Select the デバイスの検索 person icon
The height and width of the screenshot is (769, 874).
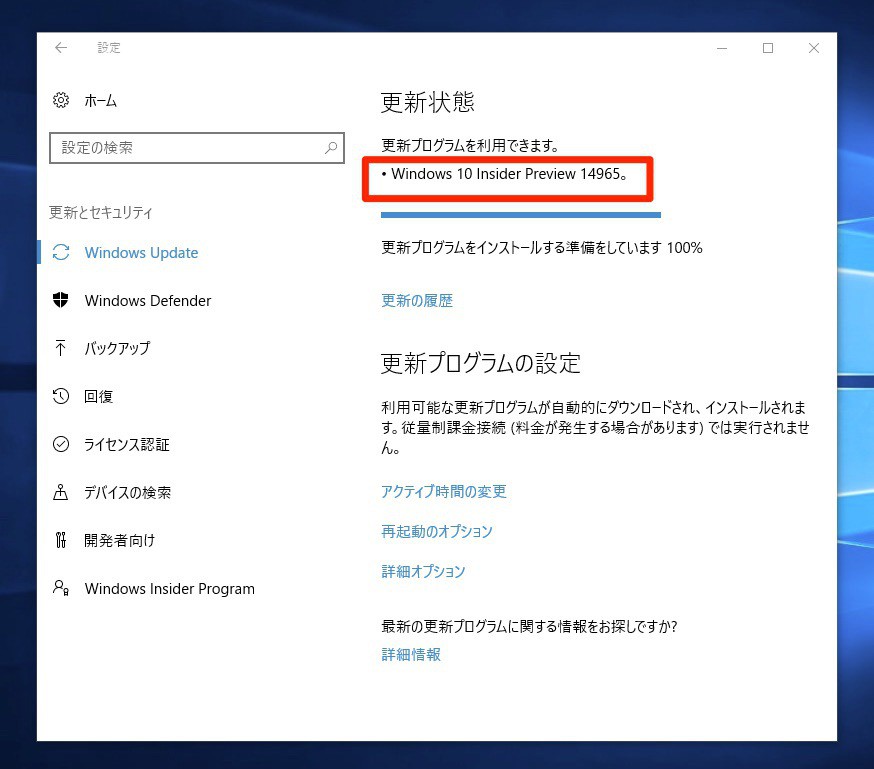tap(61, 492)
